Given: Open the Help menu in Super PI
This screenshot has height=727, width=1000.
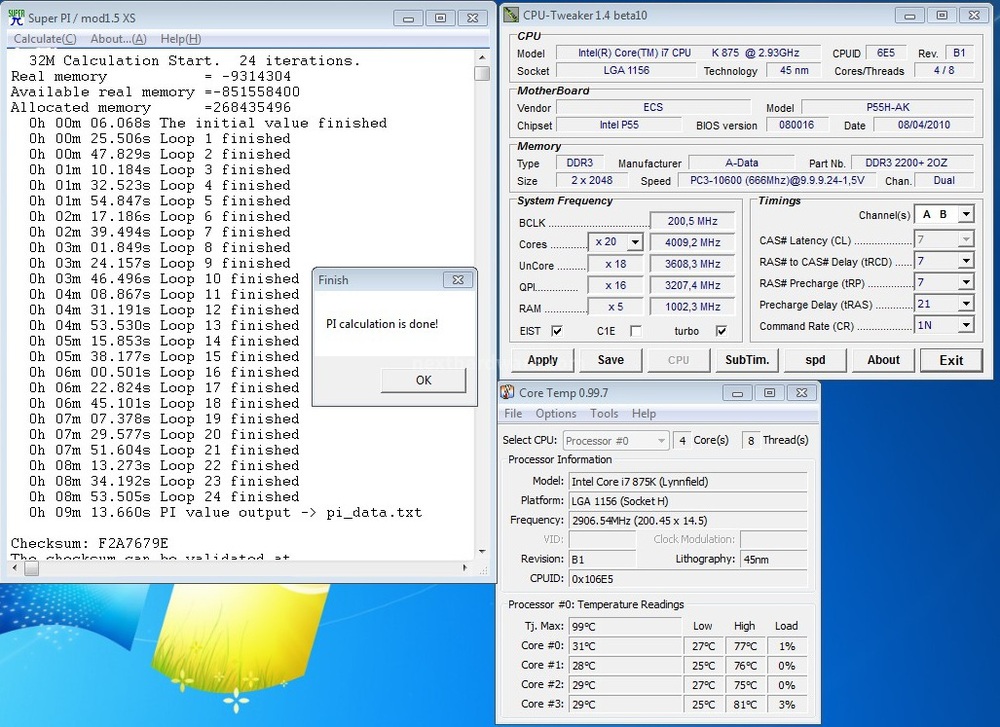Looking at the screenshot, I should 180,39.
